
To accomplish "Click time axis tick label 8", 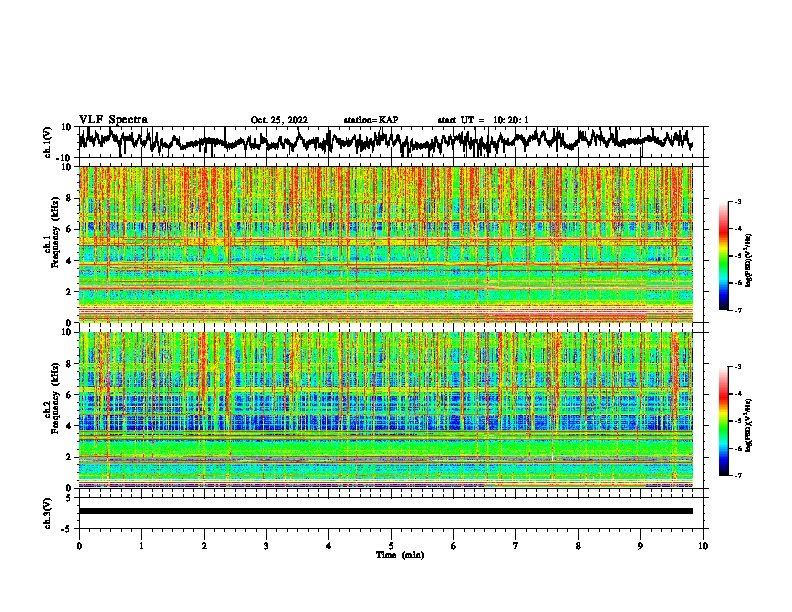I will tap(578, 546).
